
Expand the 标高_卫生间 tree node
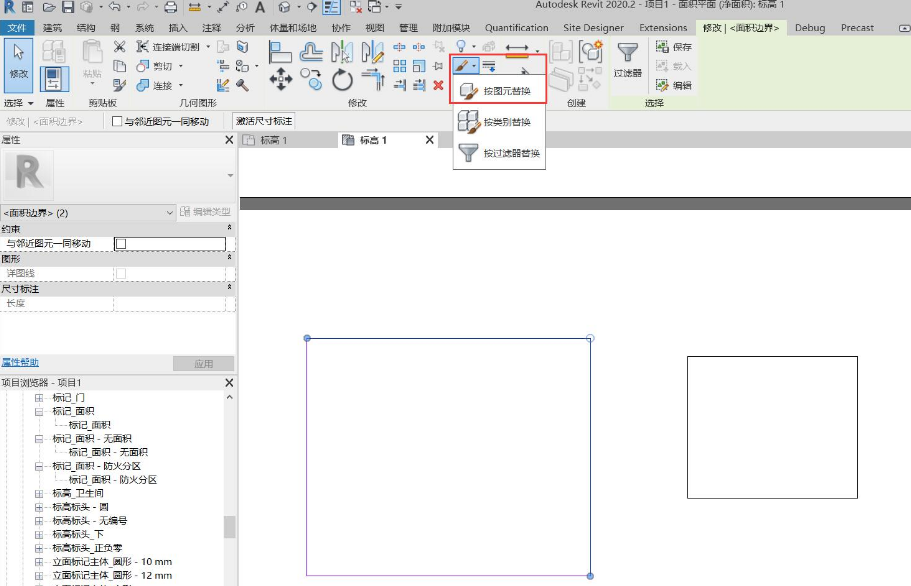39,494
